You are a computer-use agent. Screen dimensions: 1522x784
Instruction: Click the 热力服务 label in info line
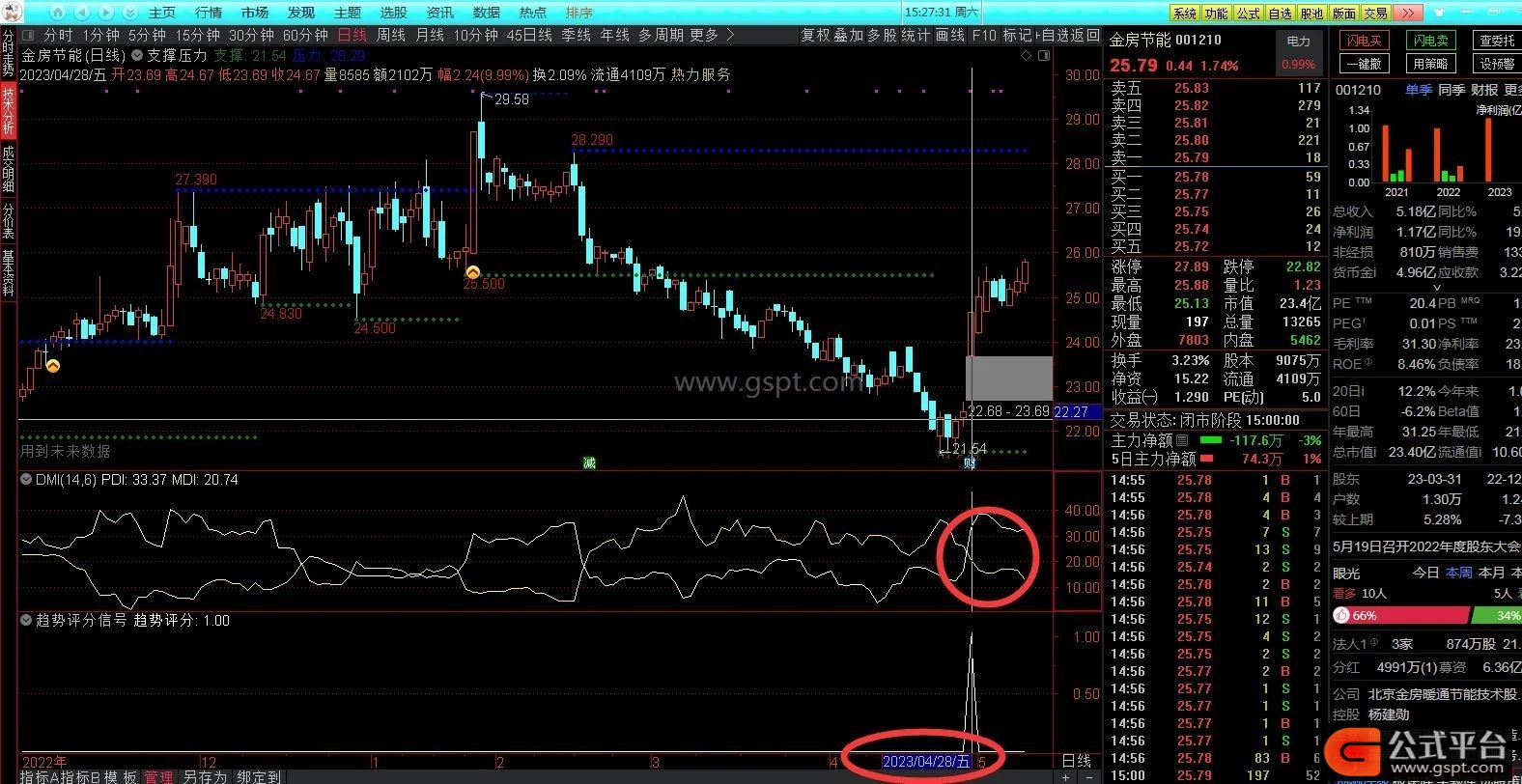click(700, 74)
